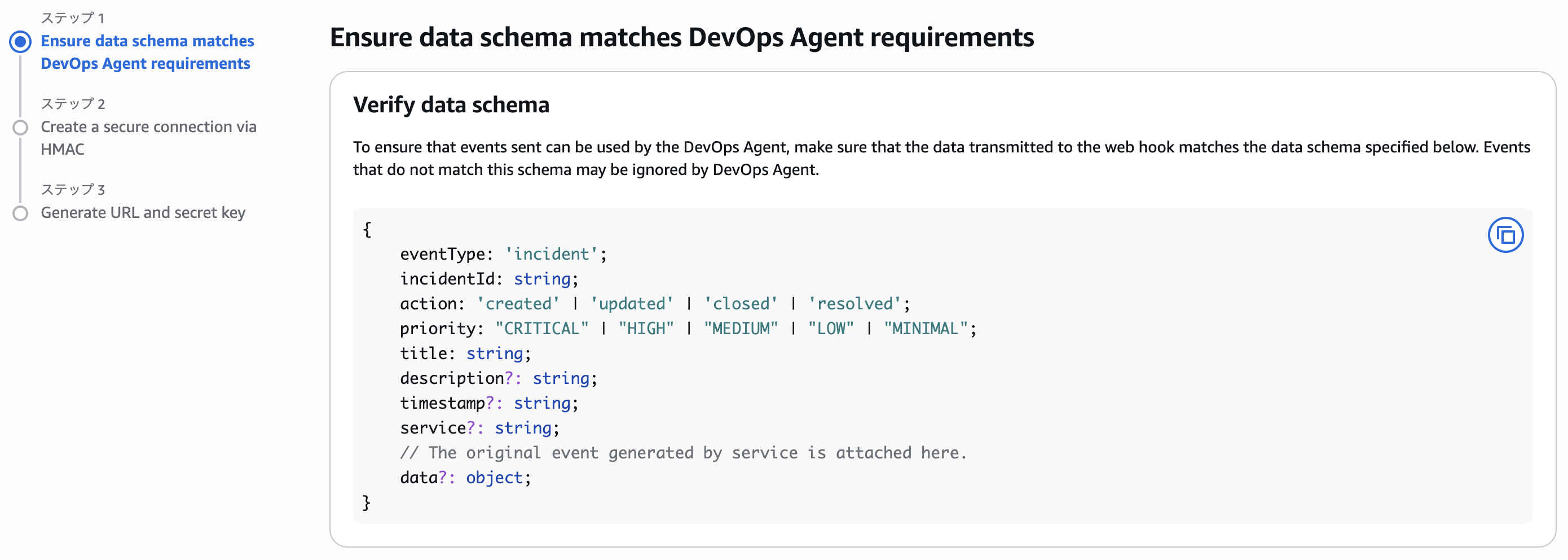Select step 3 radio indicator

pyautogui.click(x=20, y=213)
